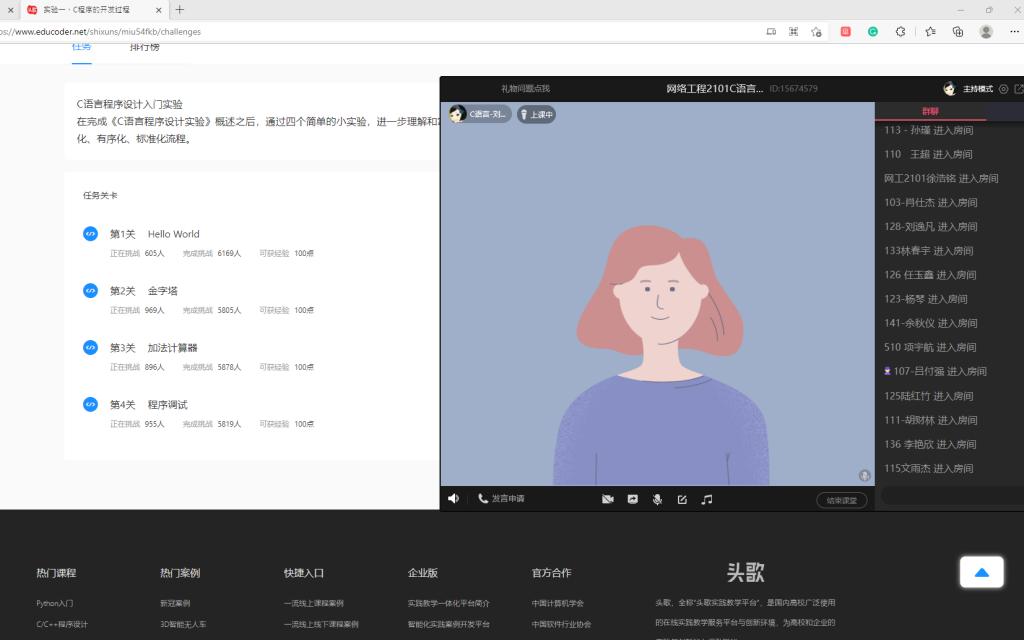Open the 礼物问题点我 link
1024x640 pixels.
pyautogui.click(x=525, y=88)
